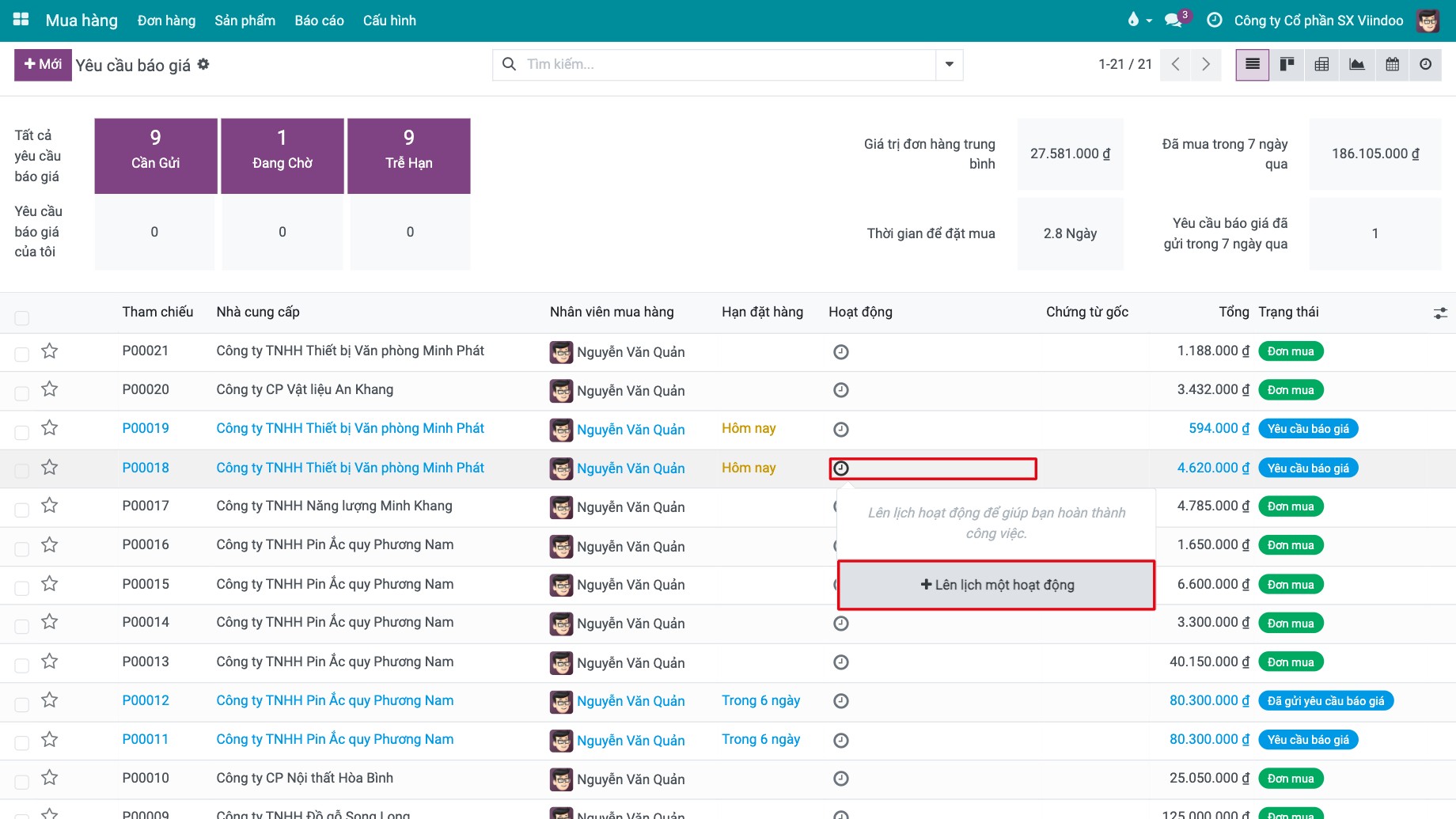Image resolution: width=1456 pixels, height=819 pixels.
Task: Star the P00017 order as favorite
Action: tap(50, 506)
